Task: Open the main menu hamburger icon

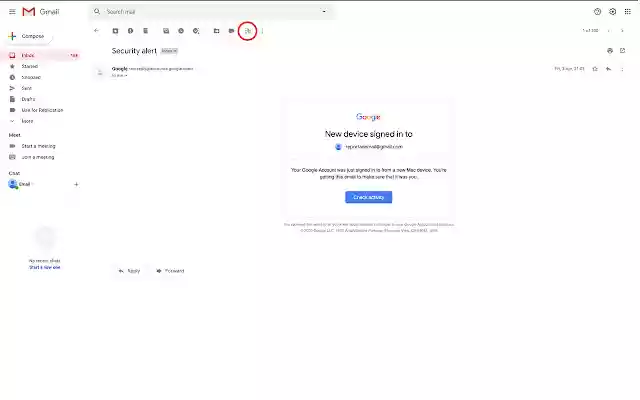Action: (x=12, y=12)
